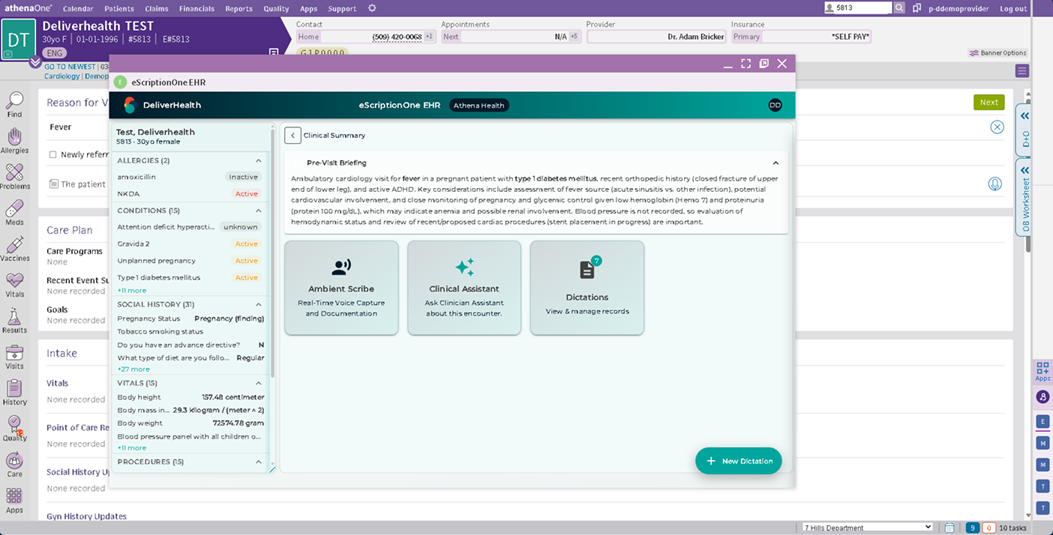Open the purple hamburger menu on right

(1021, 71)
